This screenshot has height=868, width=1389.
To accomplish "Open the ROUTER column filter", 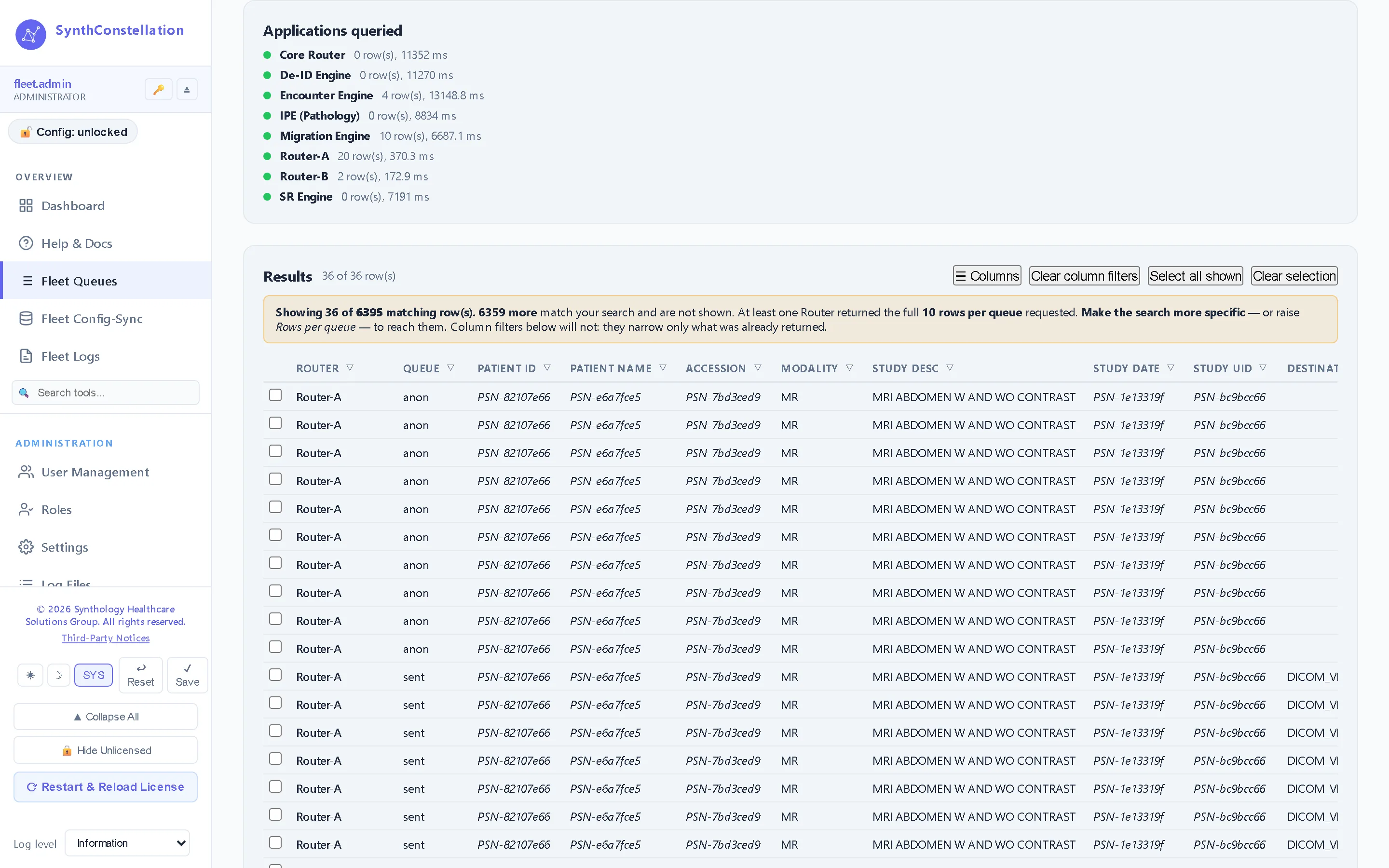I will coord(350,368).
